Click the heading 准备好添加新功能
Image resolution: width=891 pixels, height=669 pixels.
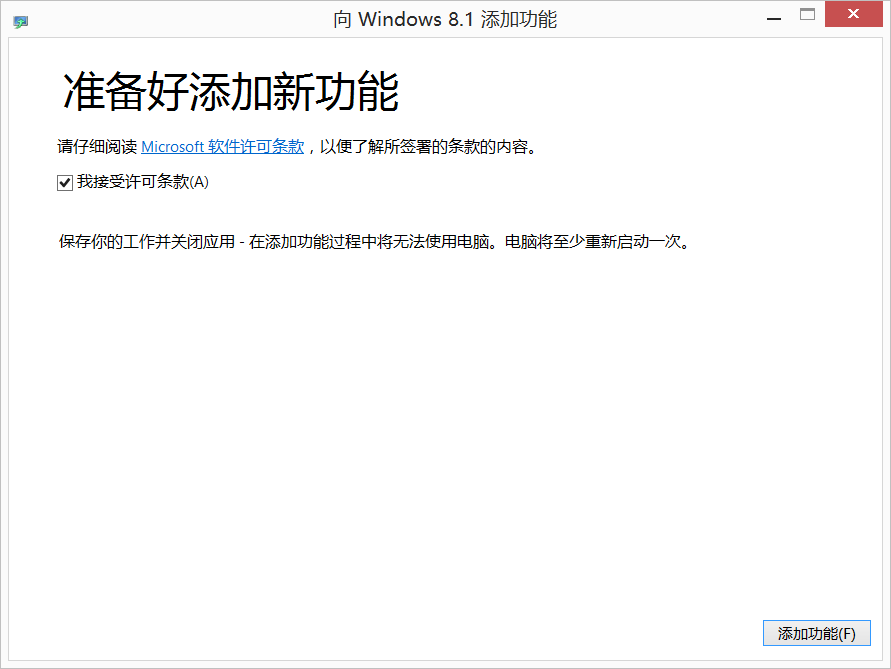click(231, 92)
